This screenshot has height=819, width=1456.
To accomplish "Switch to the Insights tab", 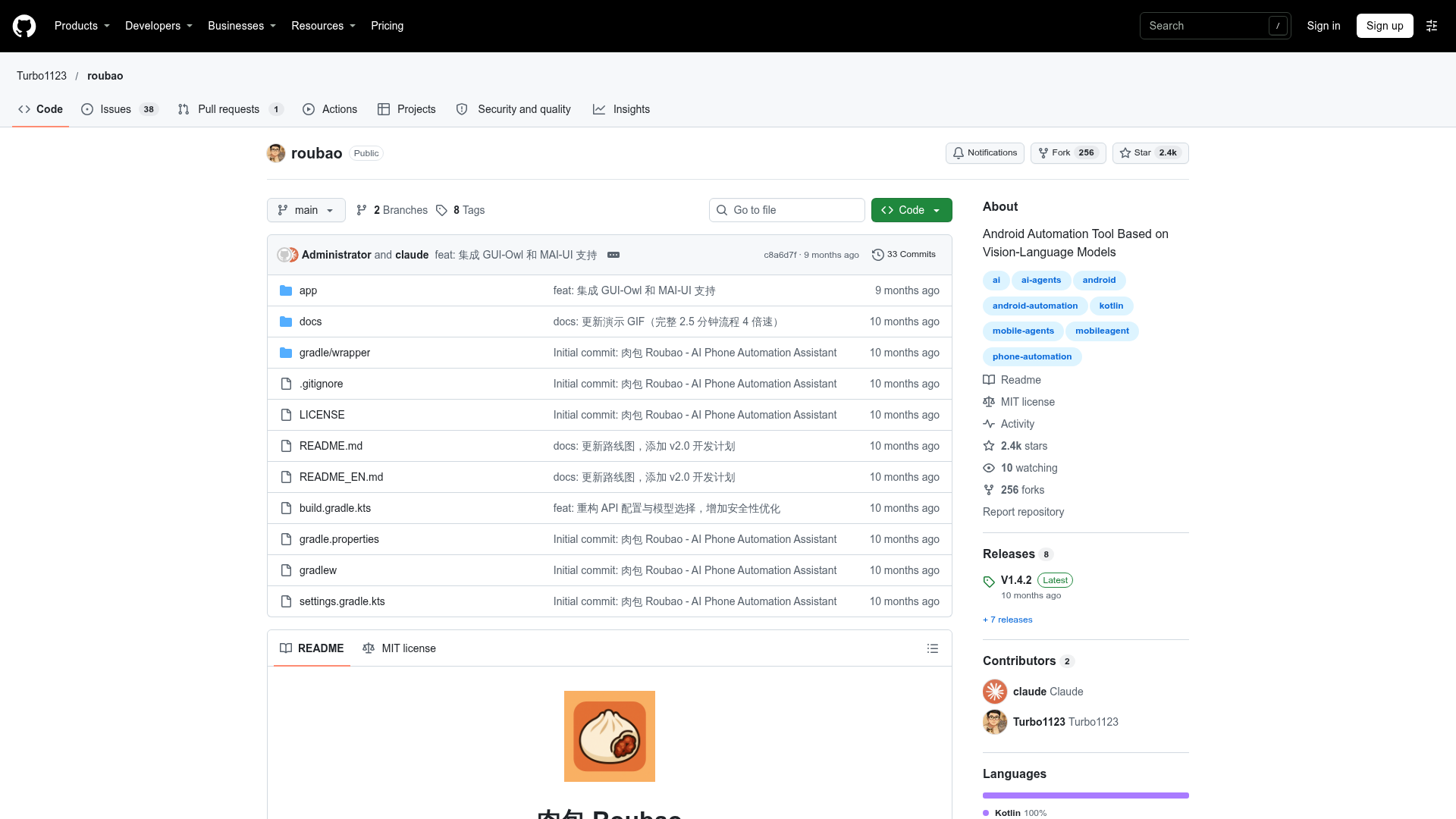I will pyautogui.click(x=621, y=109).
